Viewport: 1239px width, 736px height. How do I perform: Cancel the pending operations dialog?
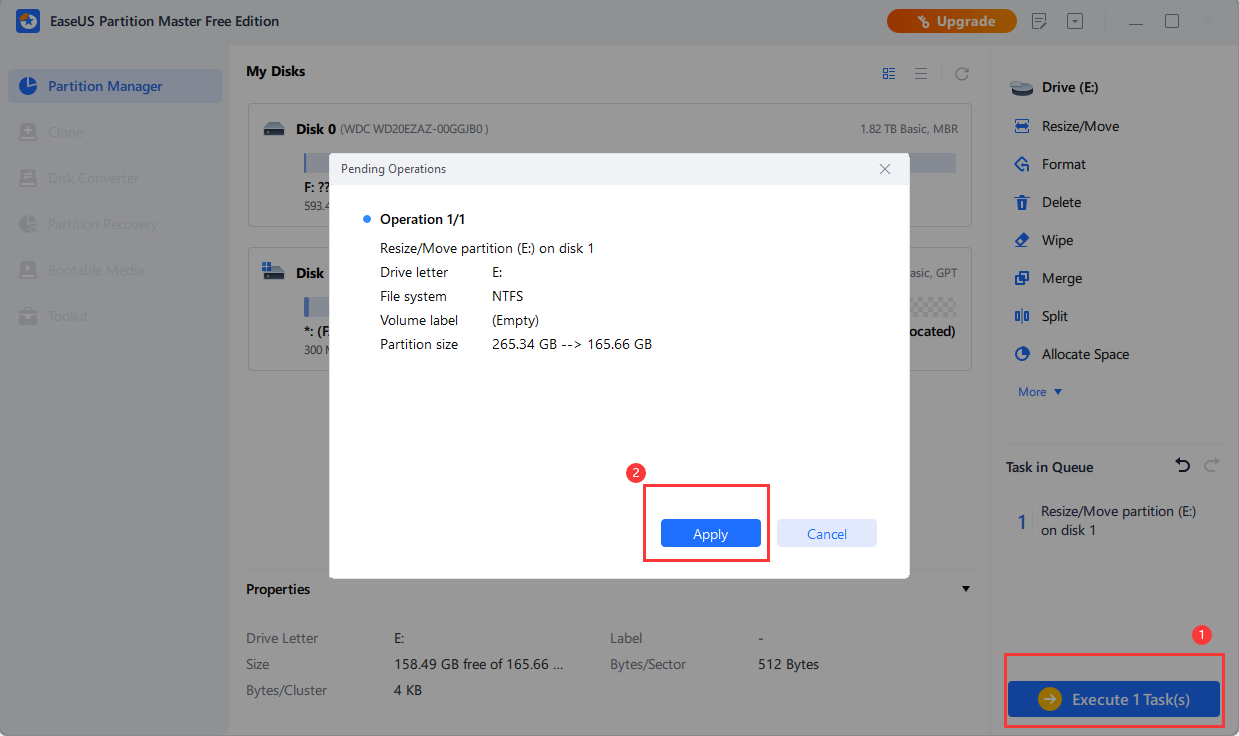coord(827,534)
